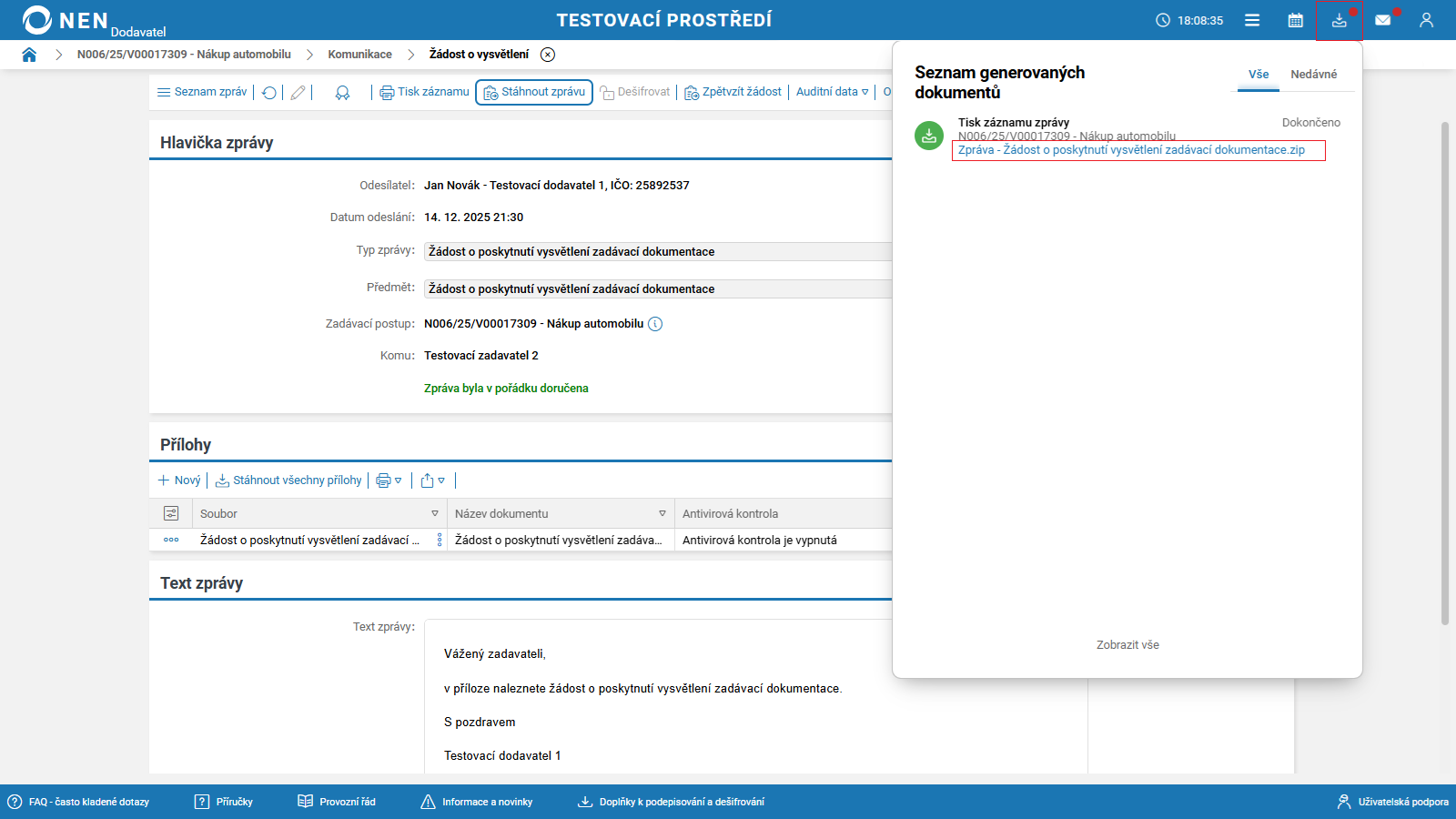Go to home via house icon
Image resolution: width=1456 pixels, height=819 pixels.
click(x=29, y=55)
